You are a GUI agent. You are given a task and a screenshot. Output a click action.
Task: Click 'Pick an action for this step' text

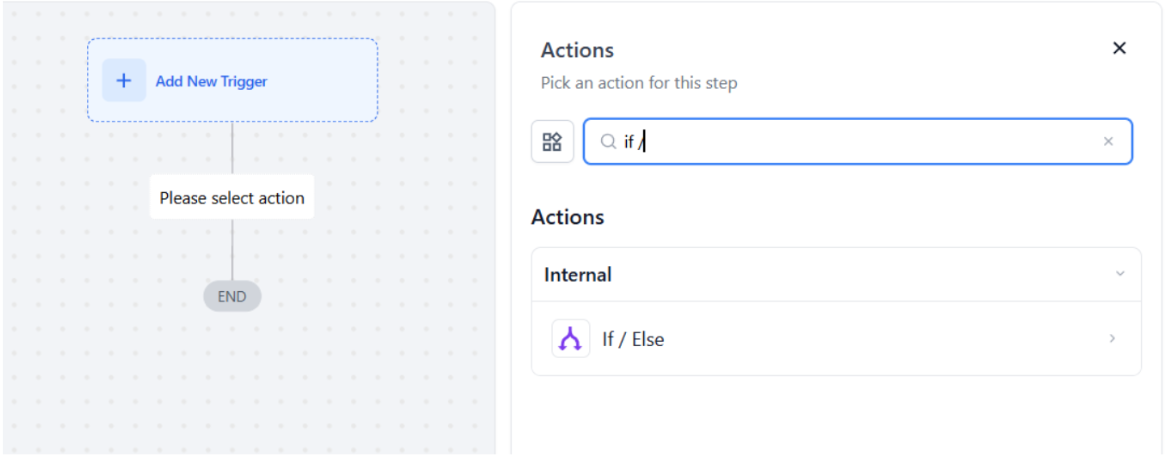coord(639,83)
